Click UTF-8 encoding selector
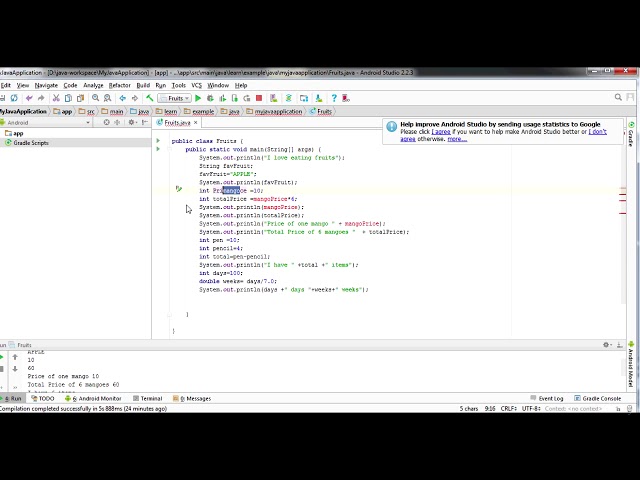This screenshot has height=480, width=640. (x=531, y=409)
